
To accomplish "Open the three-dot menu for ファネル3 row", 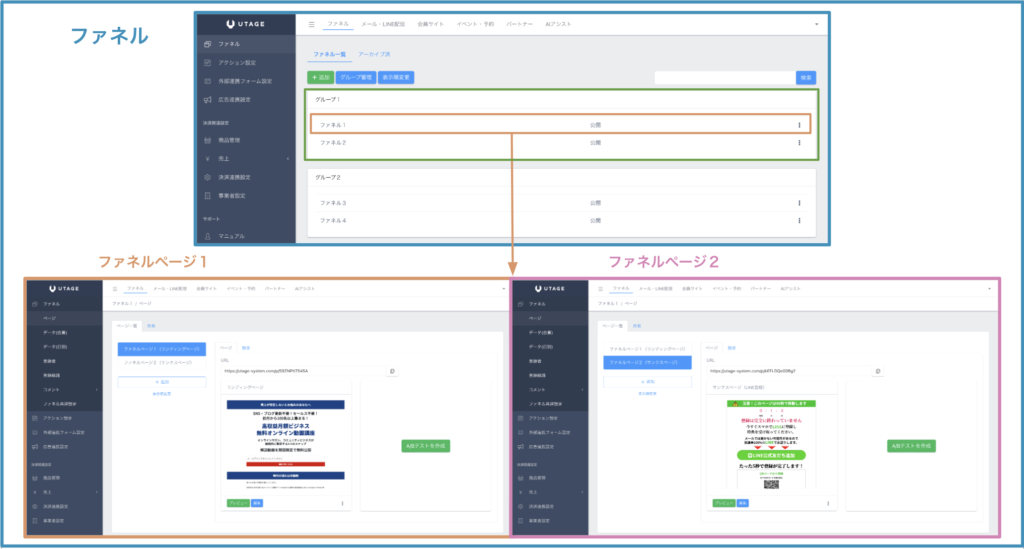I will 799,203.
